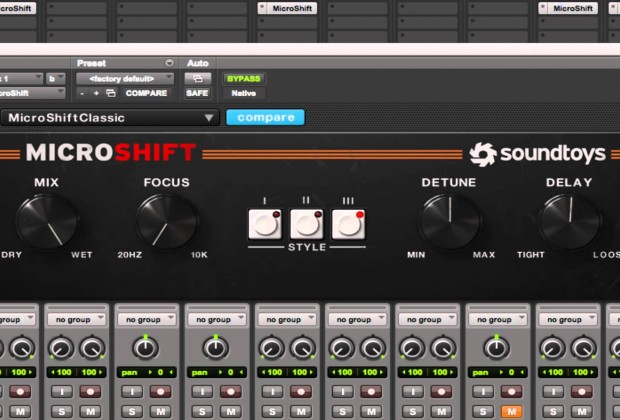
Task: Open the factory default preset list
Action: point(125,79)
